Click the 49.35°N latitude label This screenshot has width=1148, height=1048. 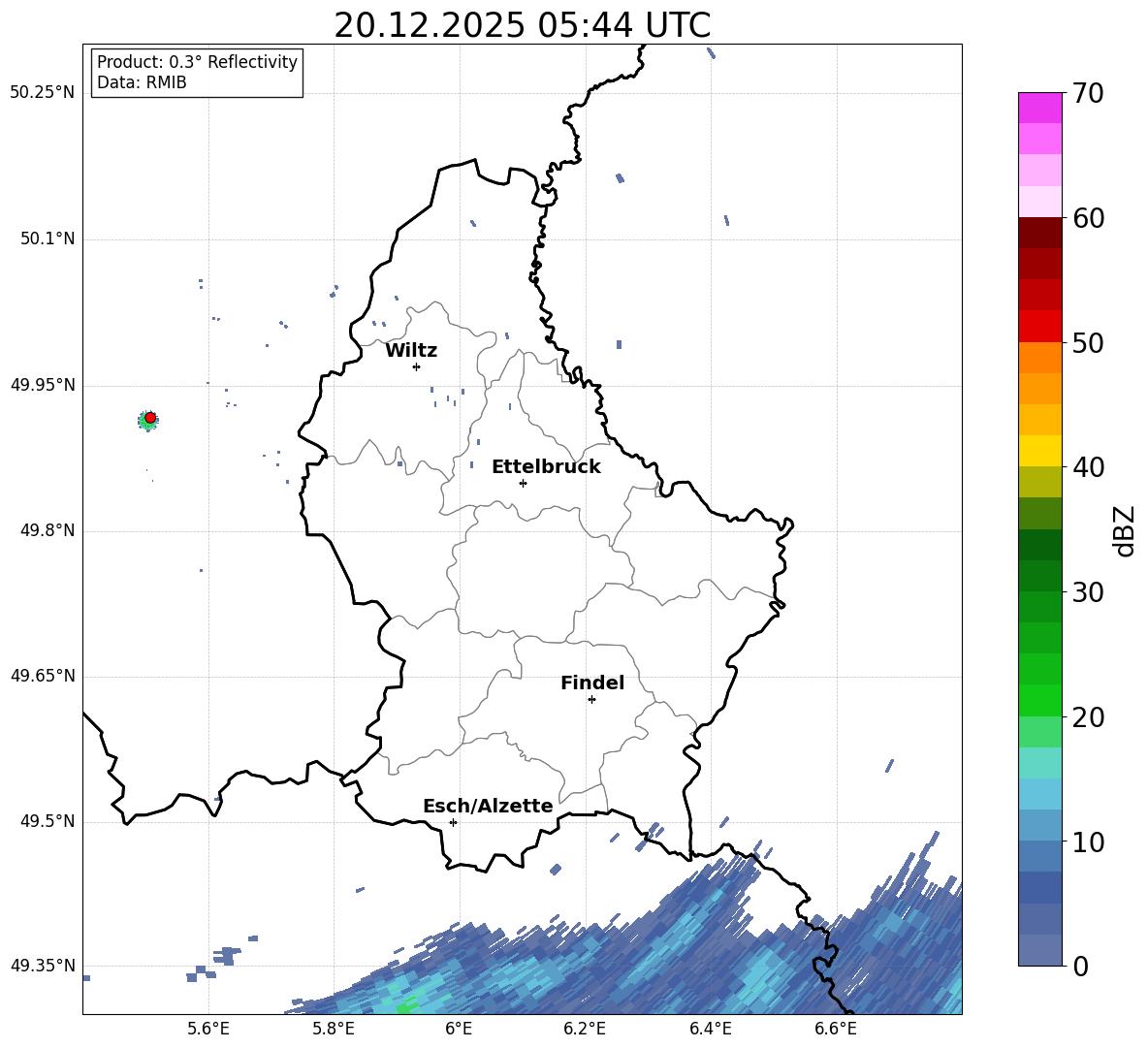[x=42, y=966]
